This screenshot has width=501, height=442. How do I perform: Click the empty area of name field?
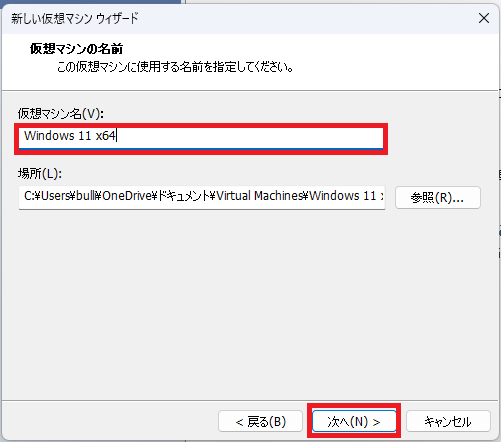pyautogui.click(x=250, y=137)
